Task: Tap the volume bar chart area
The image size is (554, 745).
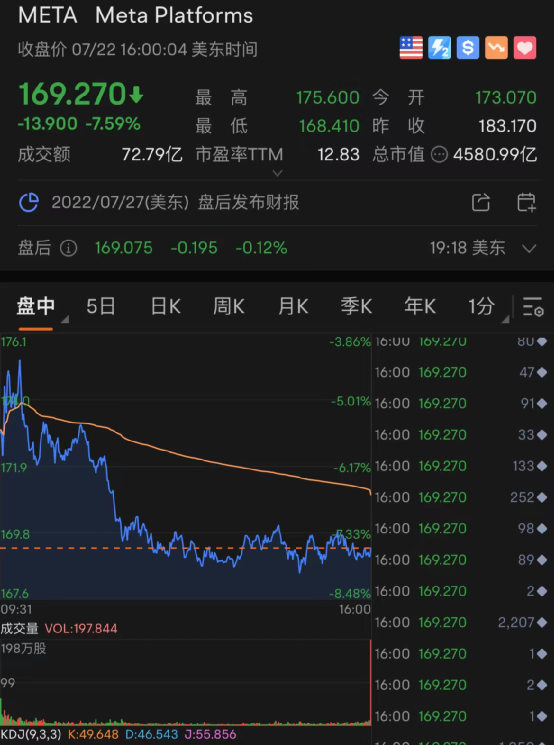Action: click(x=185, y=682)
